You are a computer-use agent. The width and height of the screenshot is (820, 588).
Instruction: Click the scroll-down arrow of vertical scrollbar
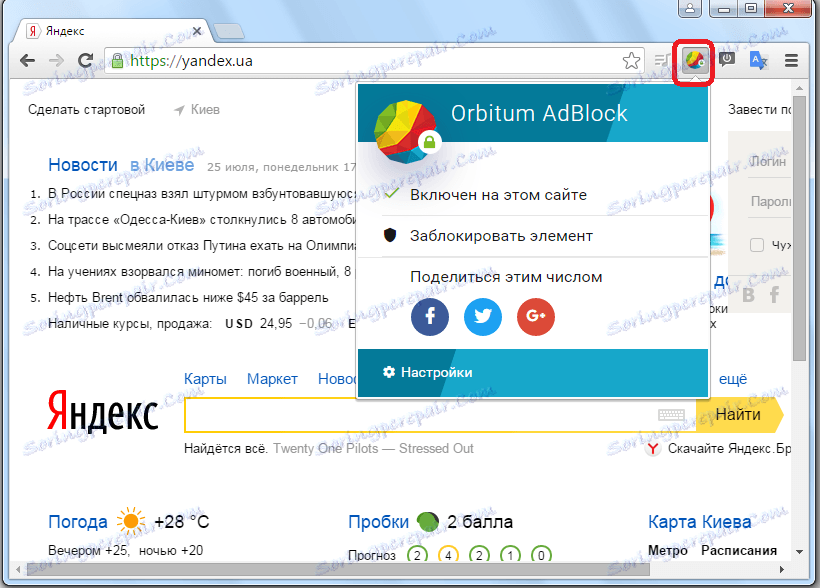(799, 551)
